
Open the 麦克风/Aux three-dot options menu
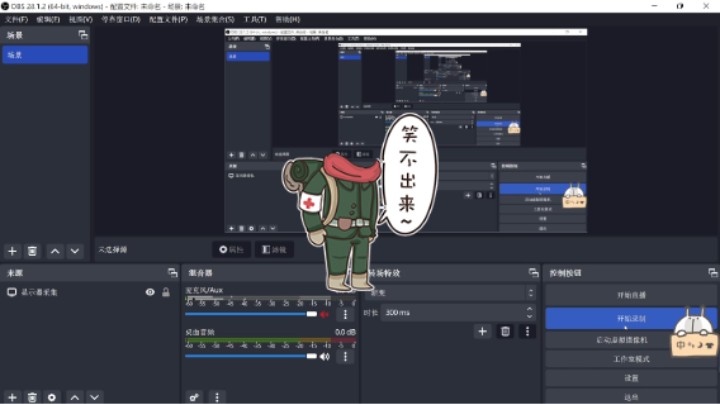click(x=345, y=314)
